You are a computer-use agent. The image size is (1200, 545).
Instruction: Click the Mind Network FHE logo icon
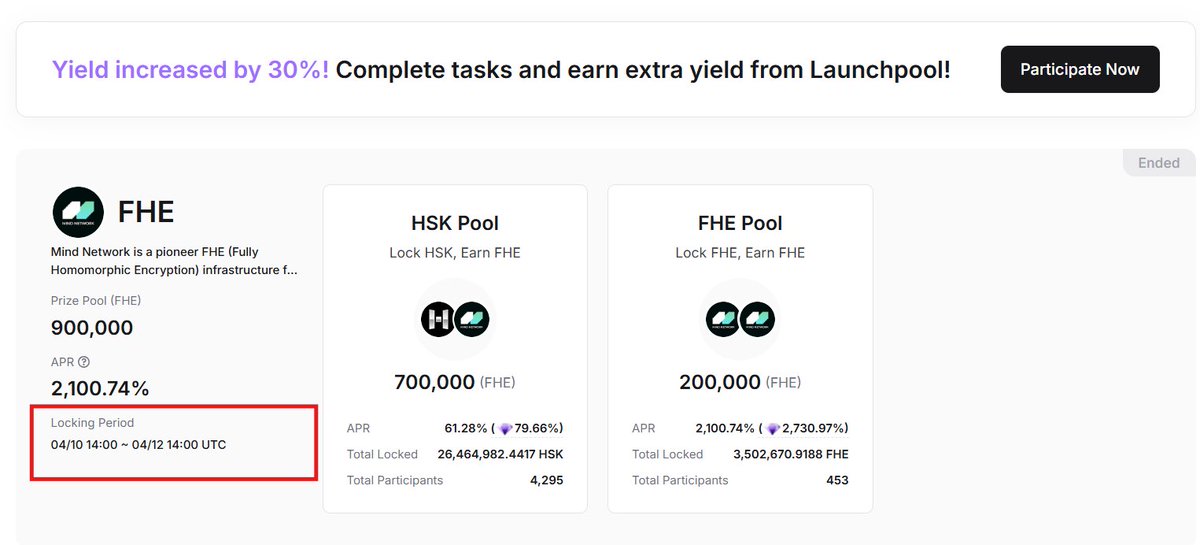point(78,212)
